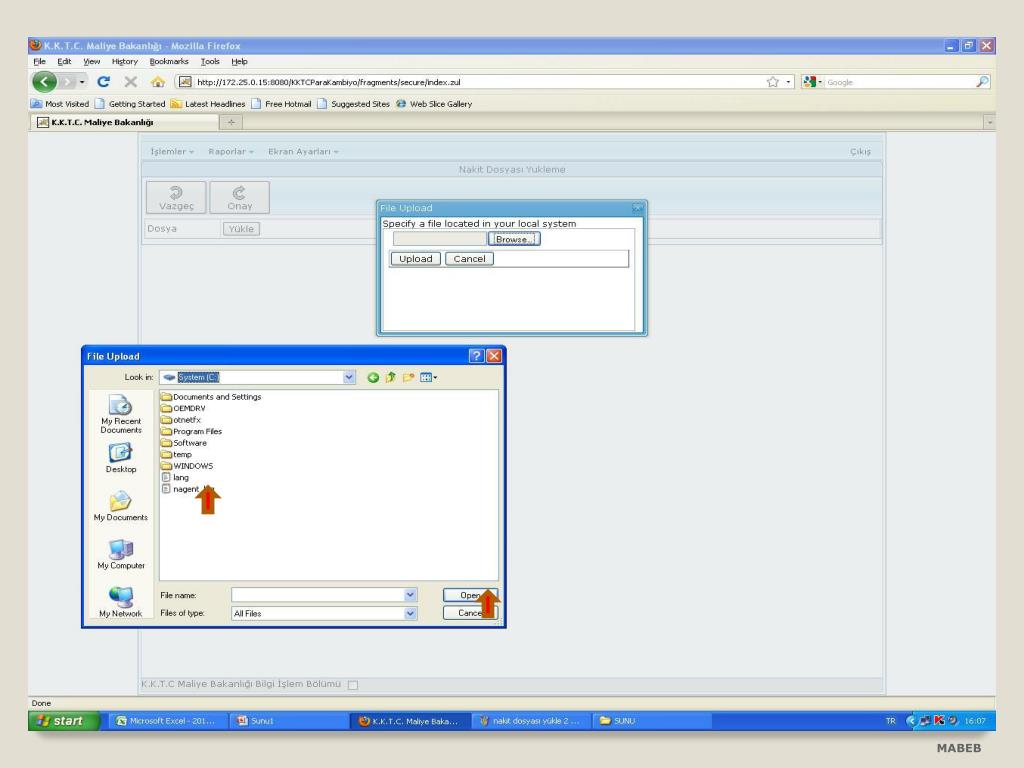Open My Recent Documents in places bar
Viewport: 1024px width, 768px height.
[x=121, y=414]
